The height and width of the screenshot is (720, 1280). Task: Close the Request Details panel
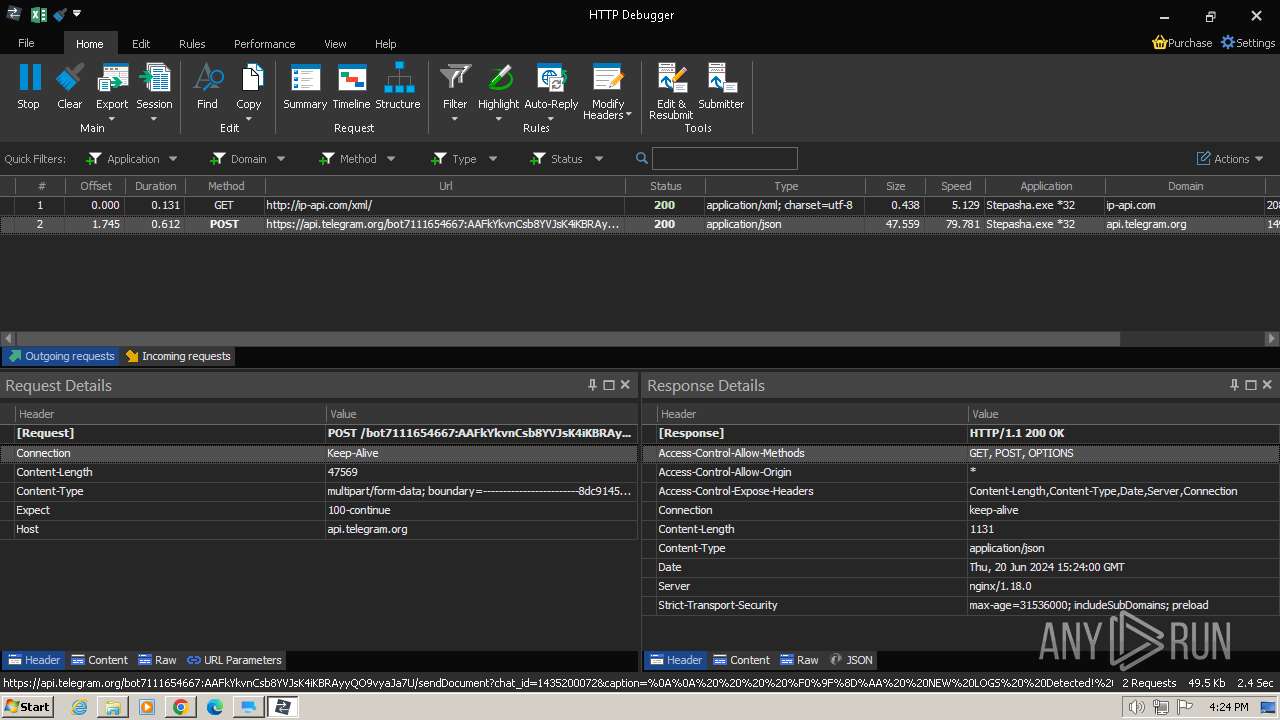625,385
